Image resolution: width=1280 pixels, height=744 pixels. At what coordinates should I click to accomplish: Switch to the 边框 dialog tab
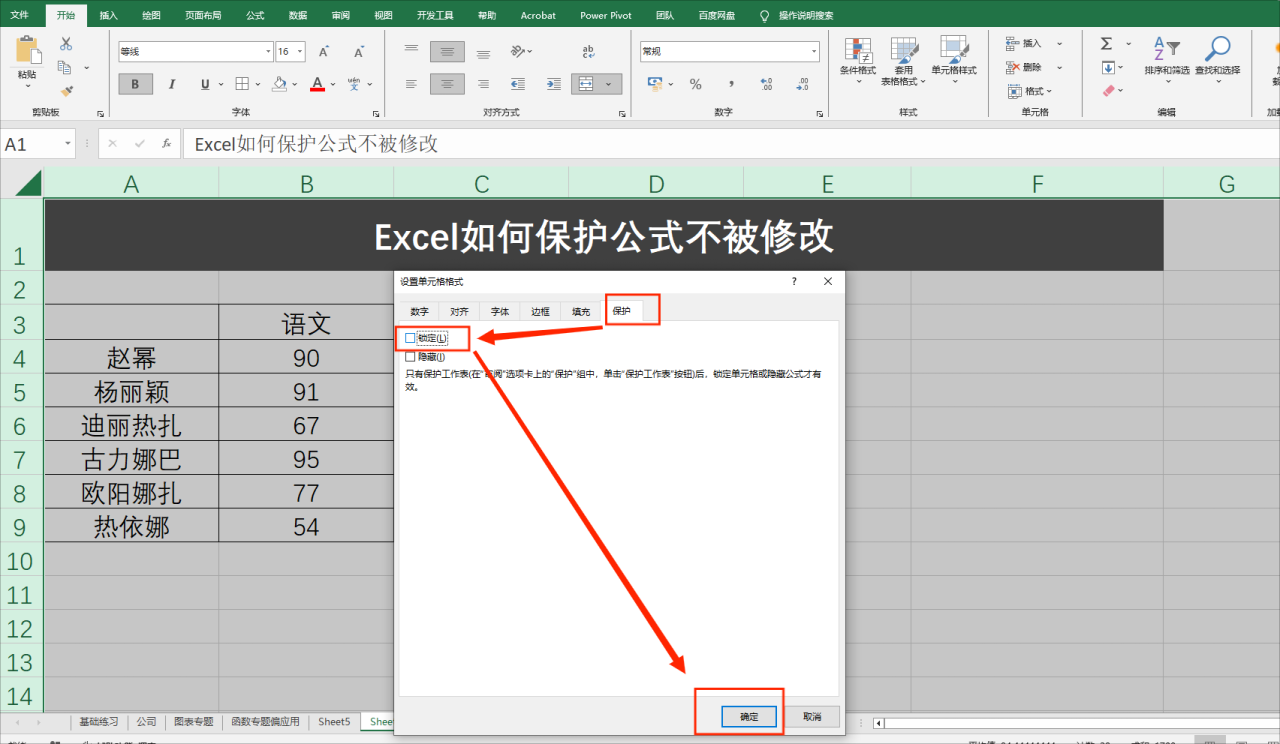pos(540,311)
